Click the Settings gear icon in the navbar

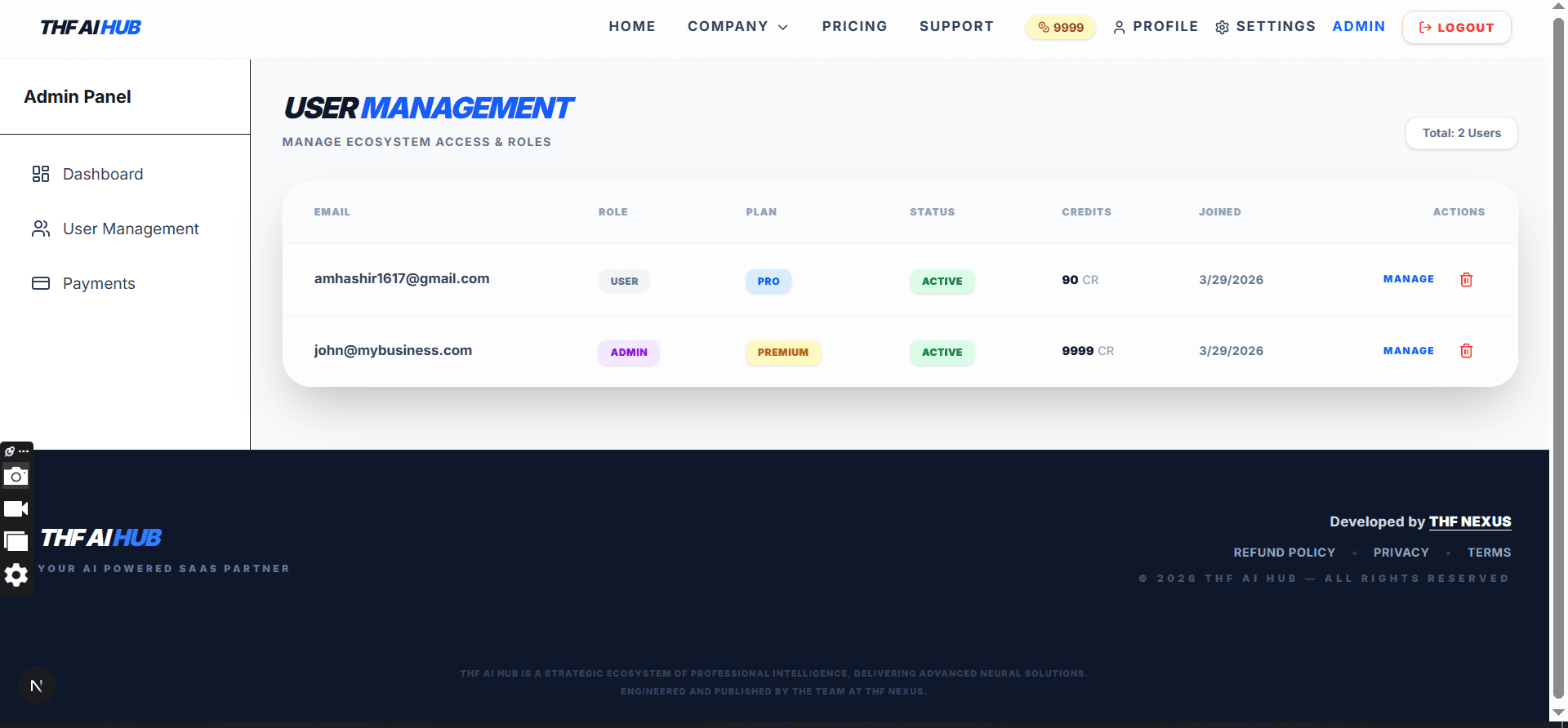pos(1222,28)
